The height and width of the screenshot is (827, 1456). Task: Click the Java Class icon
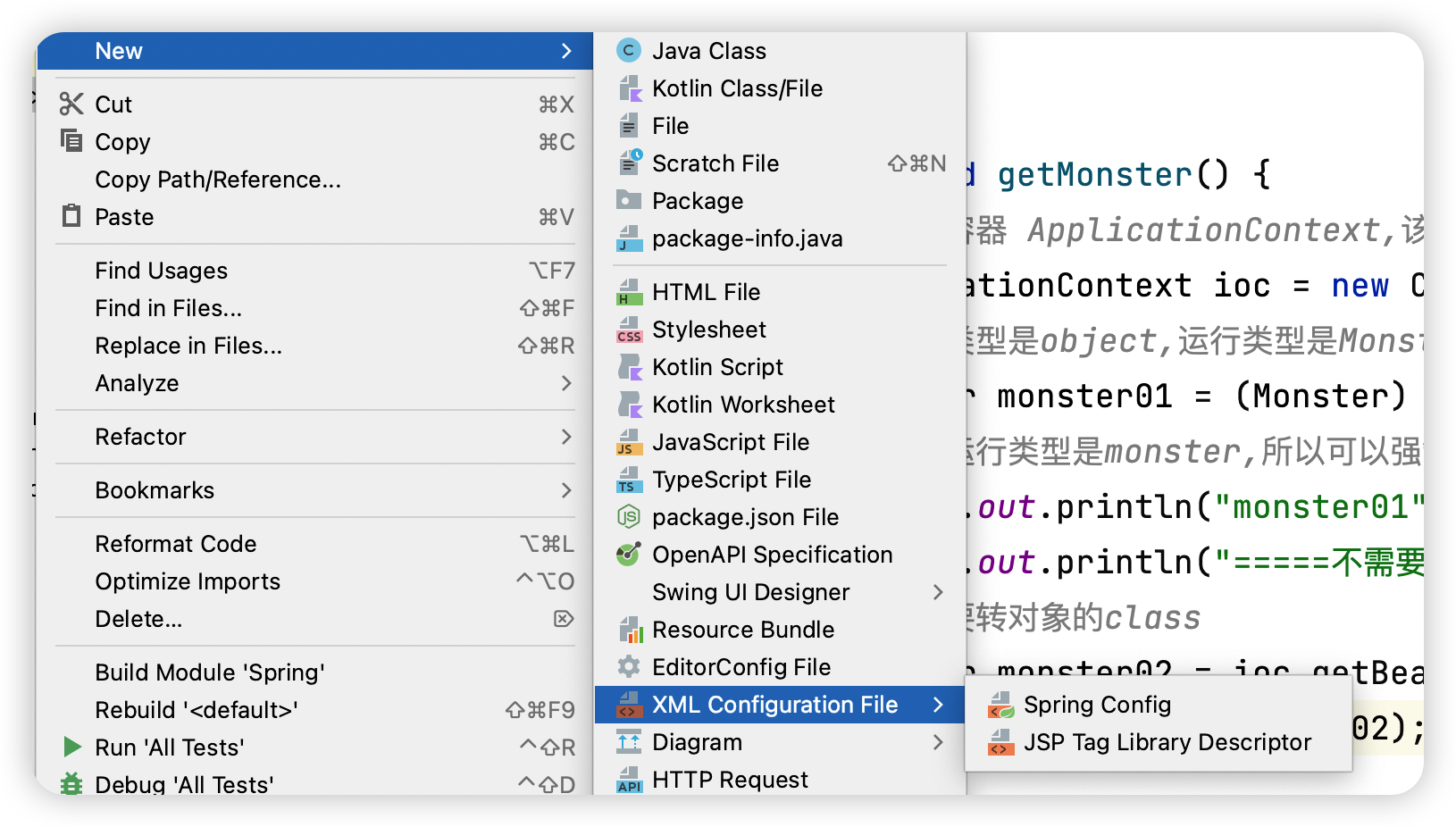click(629, 51)
